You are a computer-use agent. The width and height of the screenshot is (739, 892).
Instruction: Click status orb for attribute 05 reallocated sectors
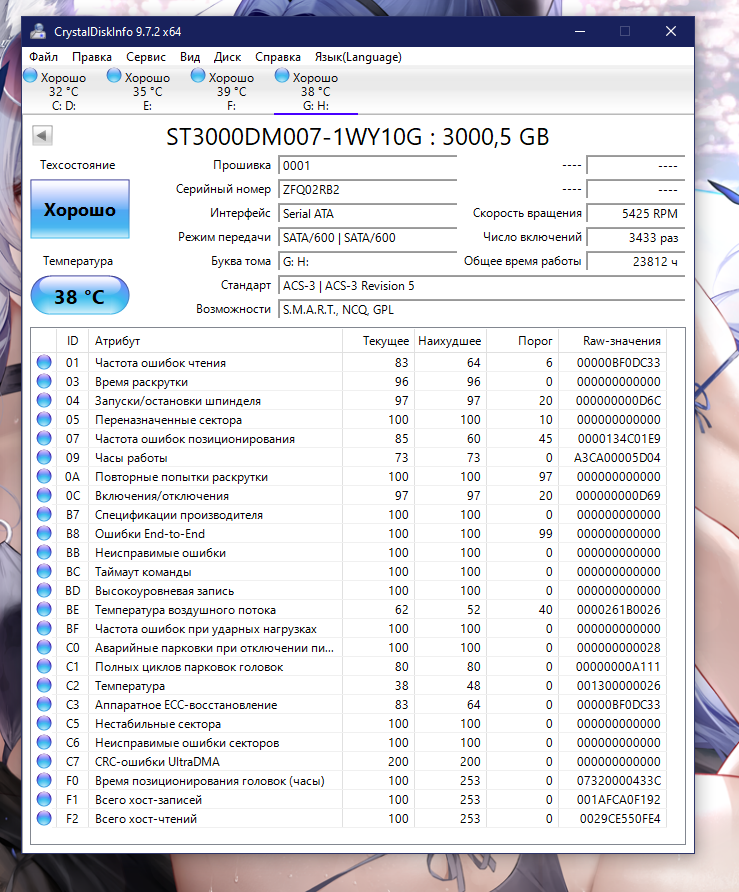[x=44, y=419]
